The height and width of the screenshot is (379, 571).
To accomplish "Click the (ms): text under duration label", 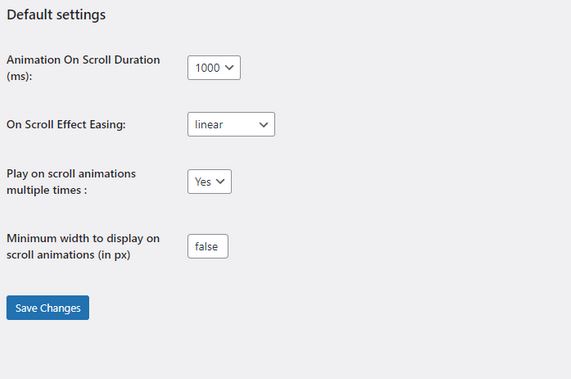I will point(19,76).
